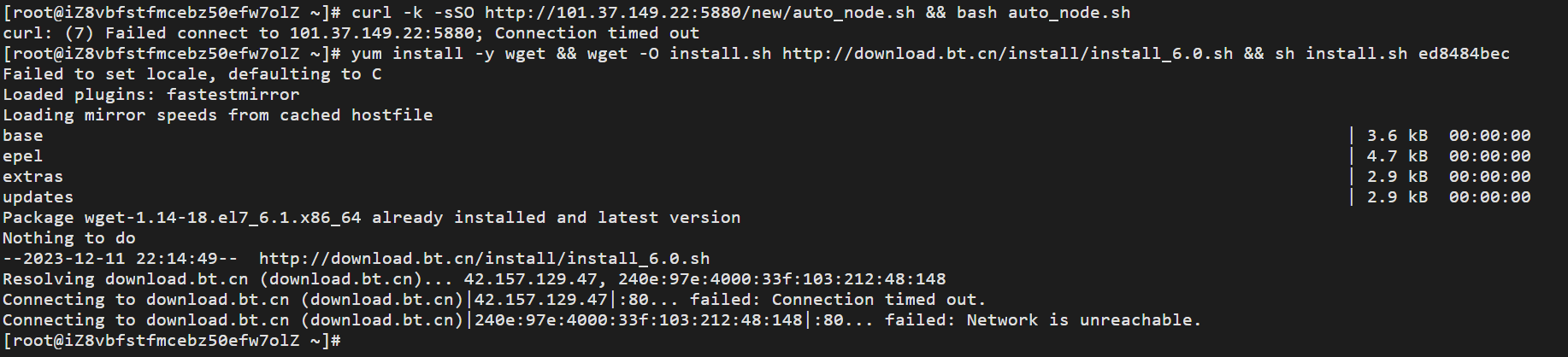
Task: Click the "Loaded plugins: fastestmirror" line
Action: pyautogui.click(x=151, y=95)
